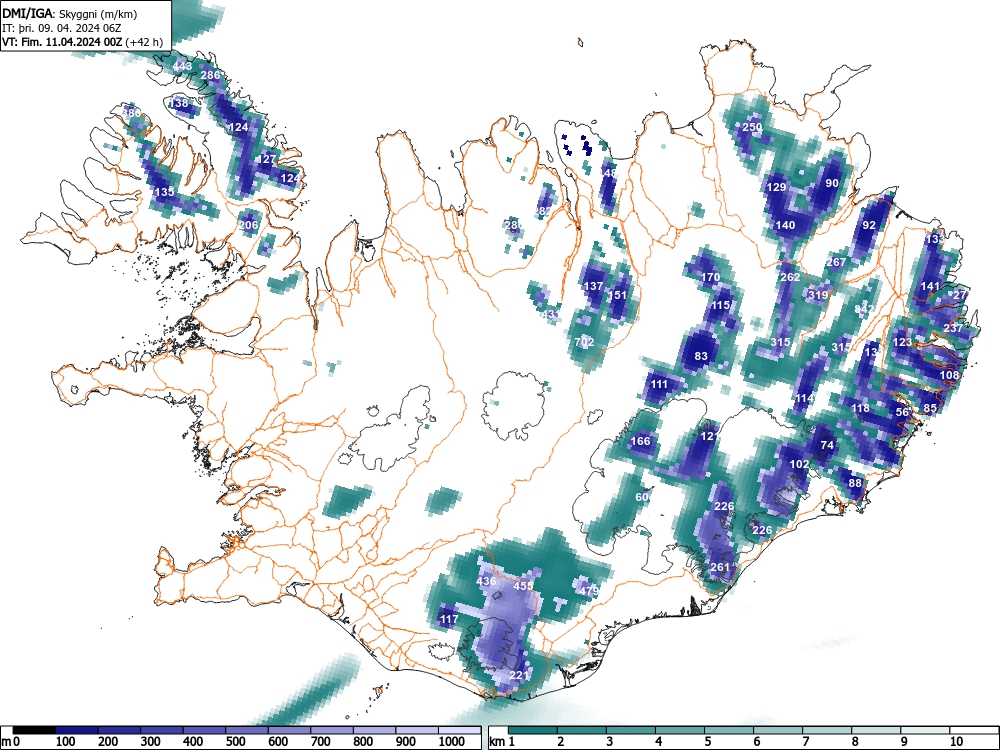Click the visibility value 237 on the map

(953, 328)
